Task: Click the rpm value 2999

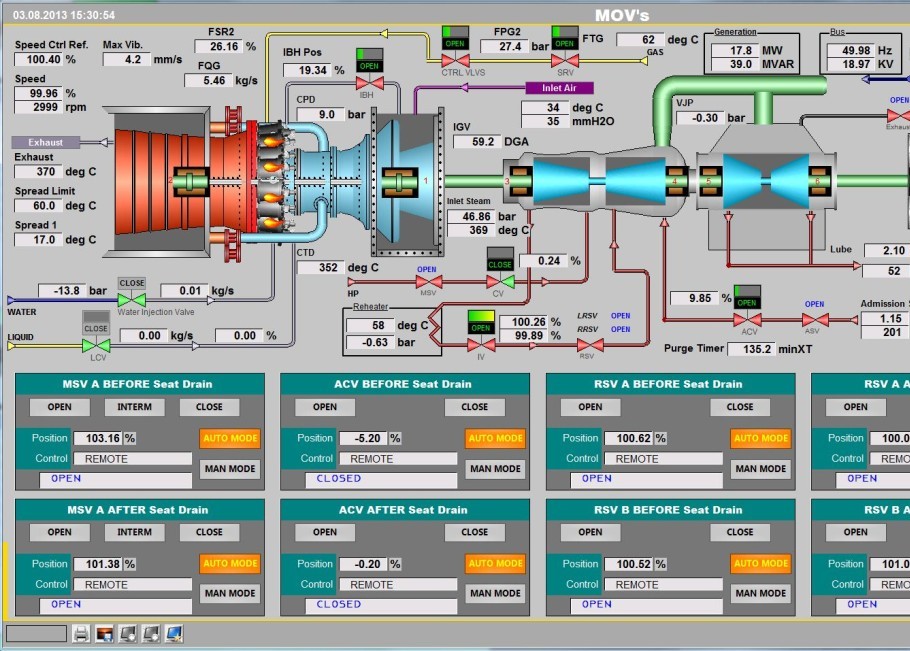Action: (38, 107)
